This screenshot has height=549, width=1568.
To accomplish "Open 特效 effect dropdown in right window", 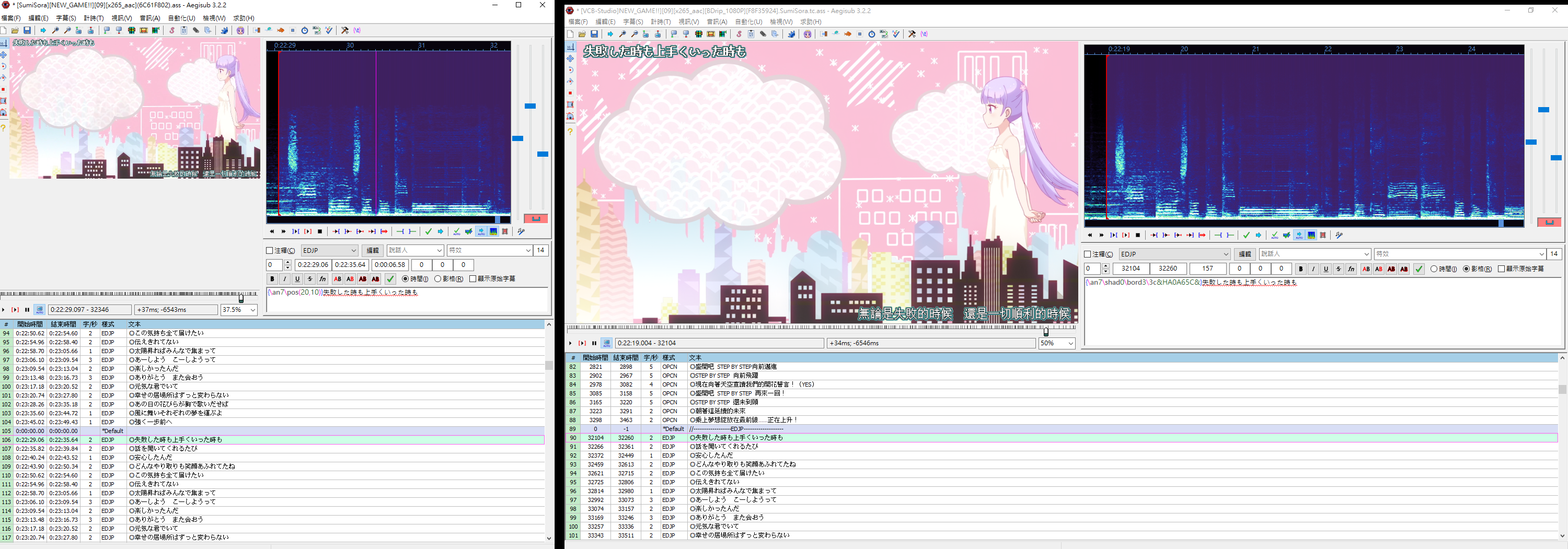I will click(x=1460, y=254).
